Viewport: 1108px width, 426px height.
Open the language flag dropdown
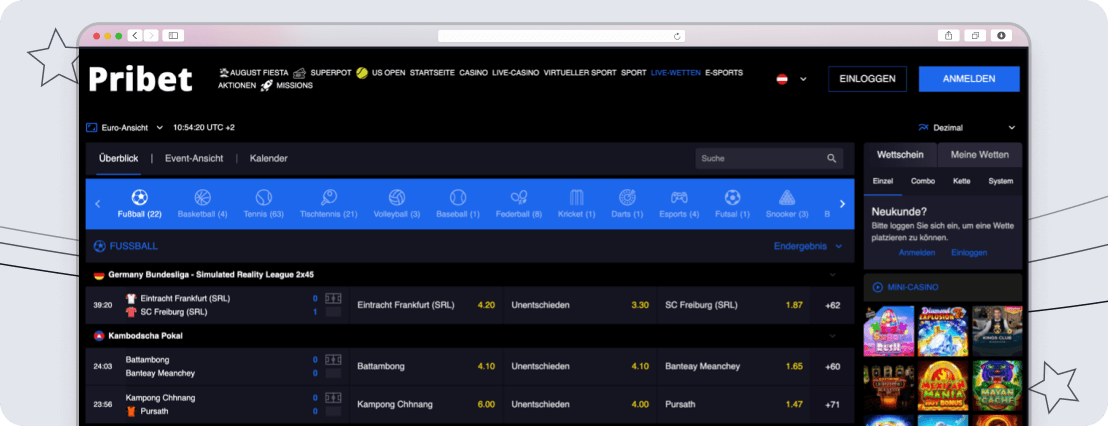[792, 79]
